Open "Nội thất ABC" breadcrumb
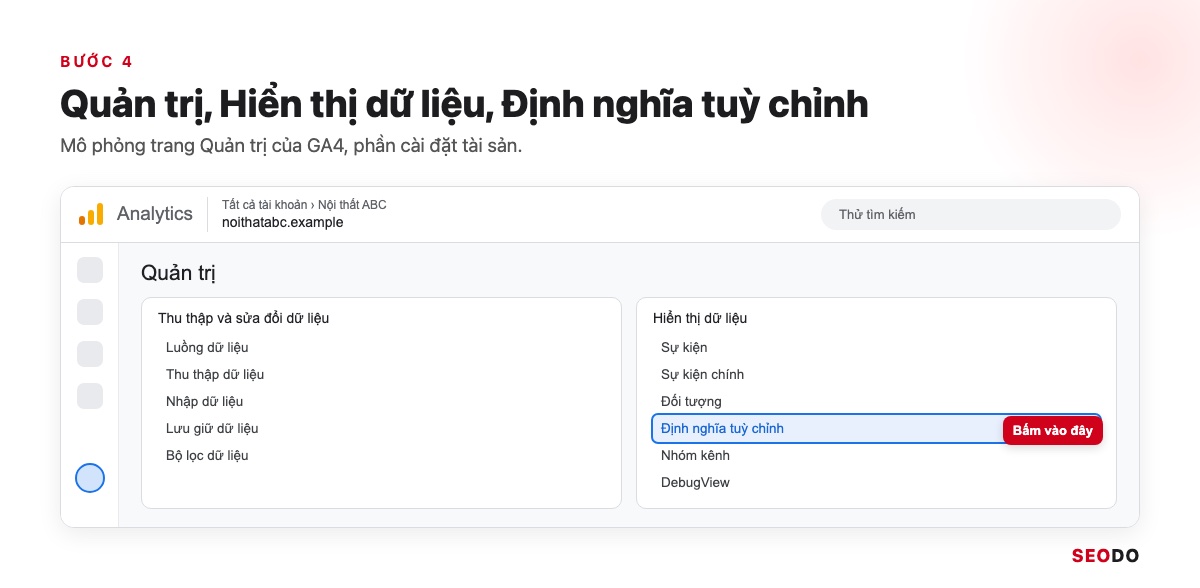The image size is (1200, 588). 352,205
